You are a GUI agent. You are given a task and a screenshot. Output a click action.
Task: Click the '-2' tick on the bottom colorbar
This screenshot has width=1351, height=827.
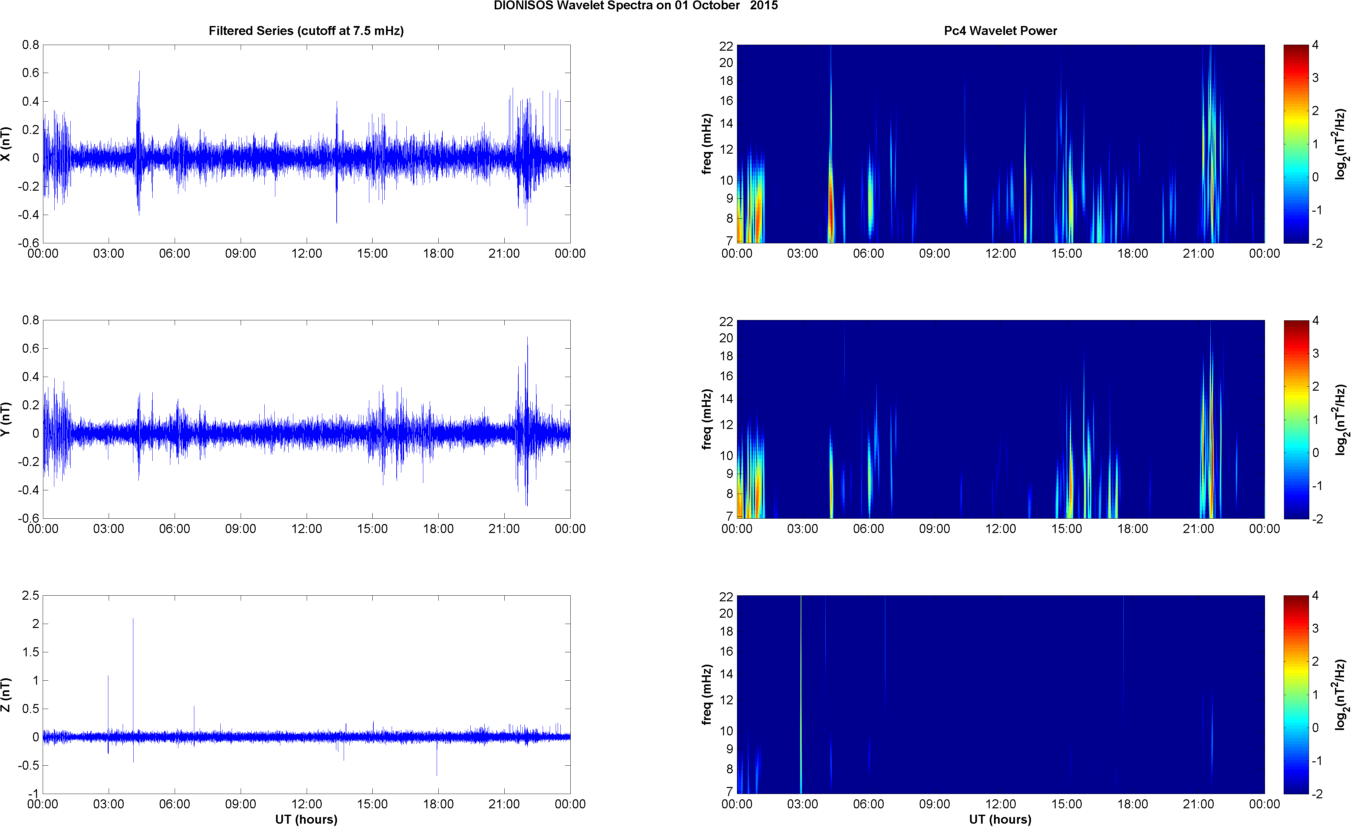click(x=1317, y=794)
